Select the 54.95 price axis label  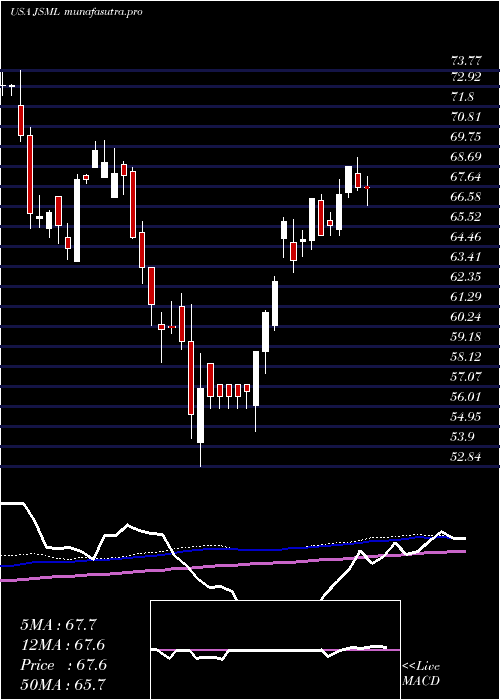pyautogui.click(x=466, y=417)
